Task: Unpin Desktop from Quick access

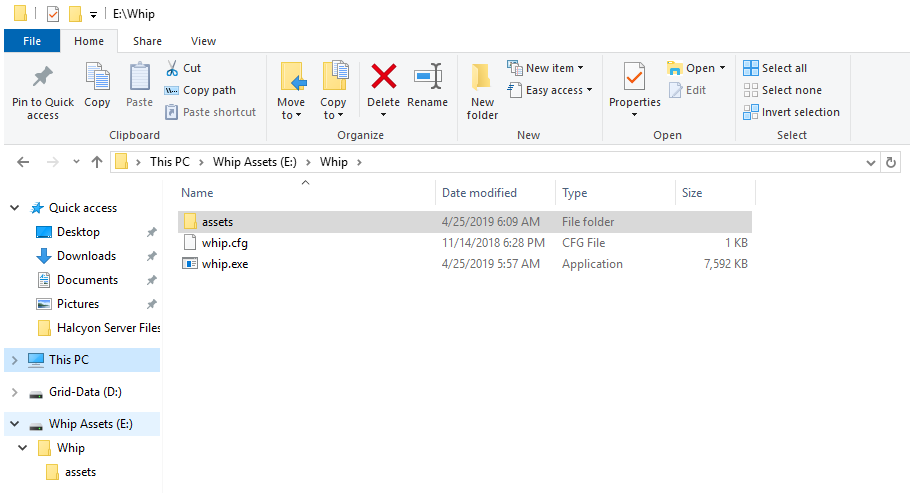Action: pos(151,232)
